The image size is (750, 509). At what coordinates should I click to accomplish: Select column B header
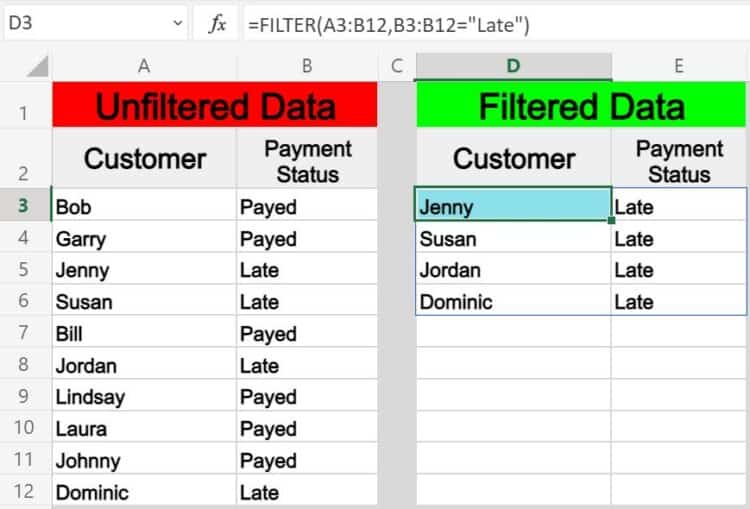pos(307,66)
